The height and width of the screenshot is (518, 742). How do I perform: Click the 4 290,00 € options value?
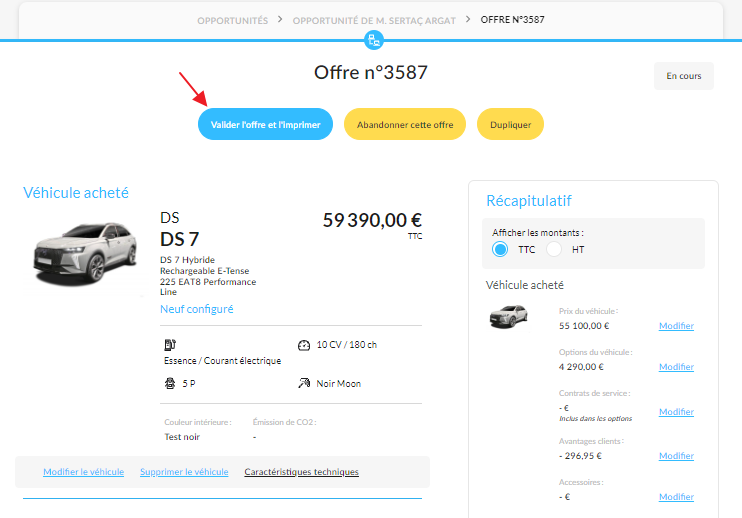[581, 367]
